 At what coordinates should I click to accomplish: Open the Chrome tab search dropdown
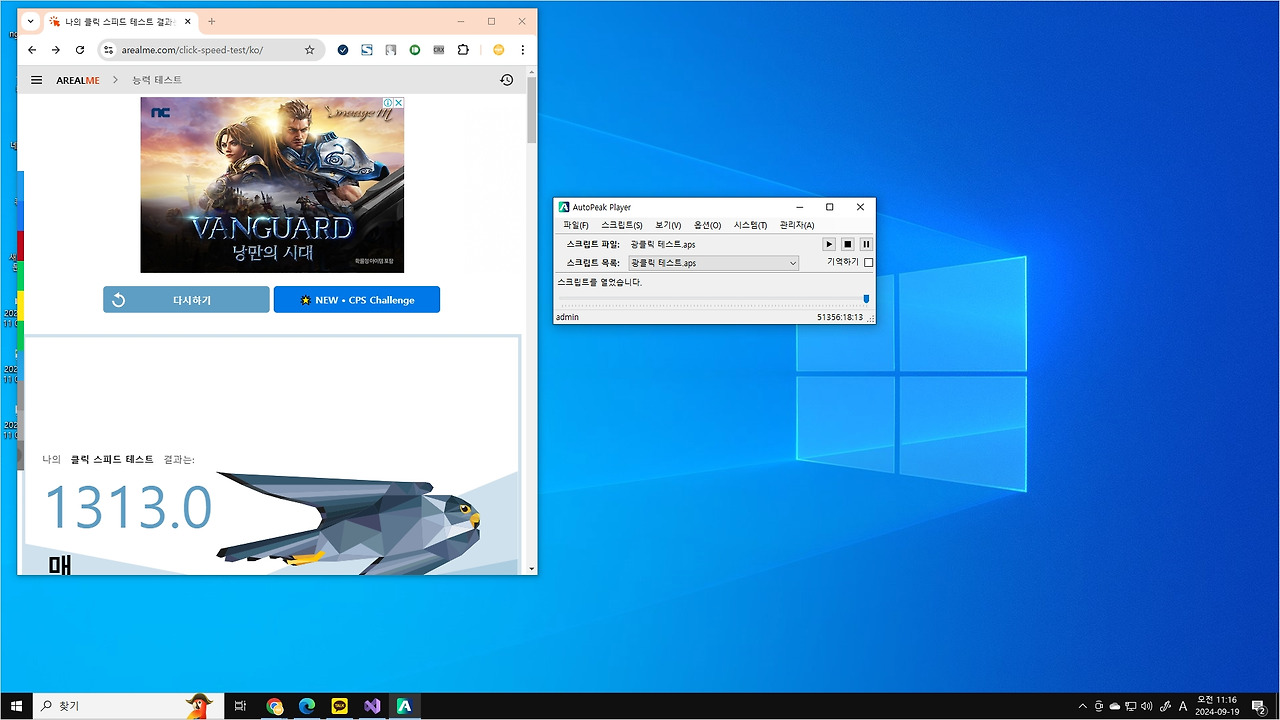31,21
